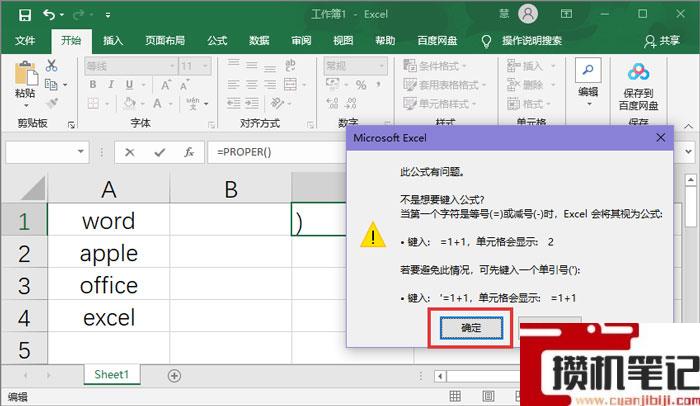Click the Redo arrow icon
Image resolution: width=700 pixels, height=406 pixels.
click(x=79, y=15)
